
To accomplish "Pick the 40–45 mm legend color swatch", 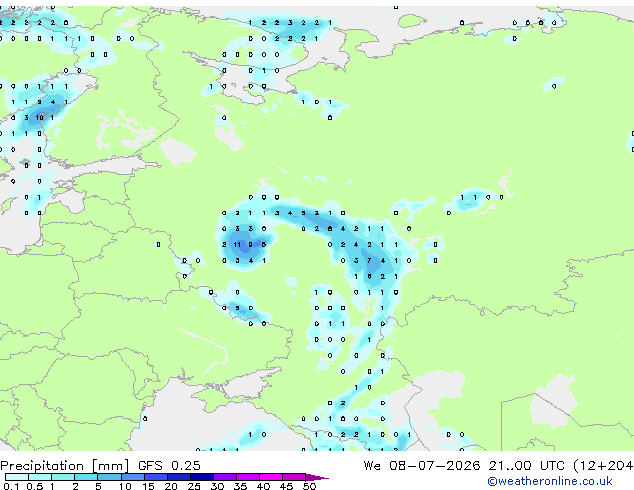I will 271,477.
